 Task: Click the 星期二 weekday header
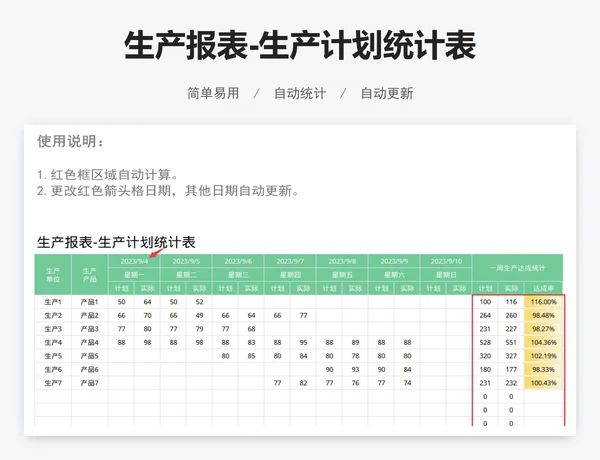pos(186,275)
